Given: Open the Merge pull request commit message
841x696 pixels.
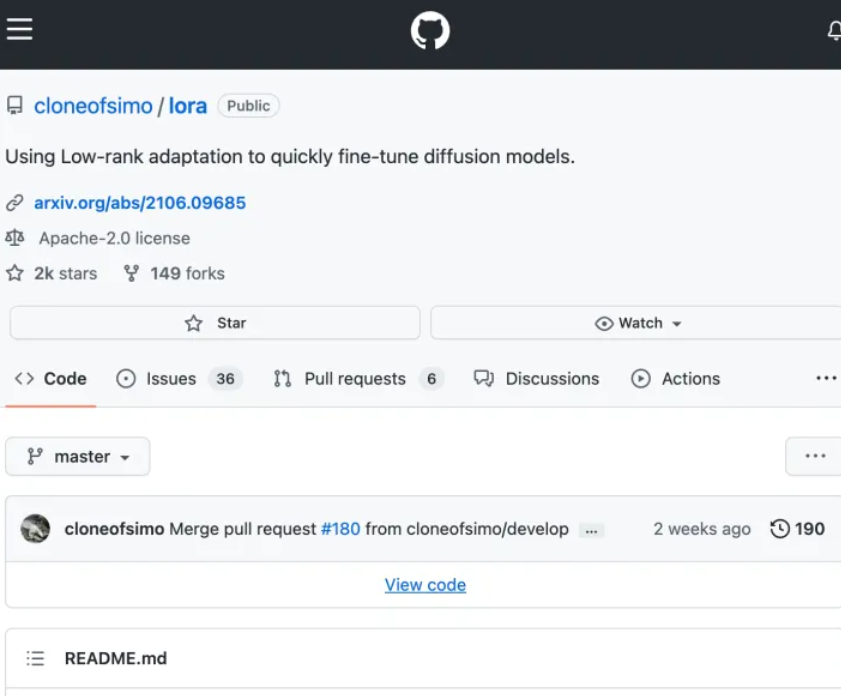Looking at the screenshot, I should click(x=243, y=529).
